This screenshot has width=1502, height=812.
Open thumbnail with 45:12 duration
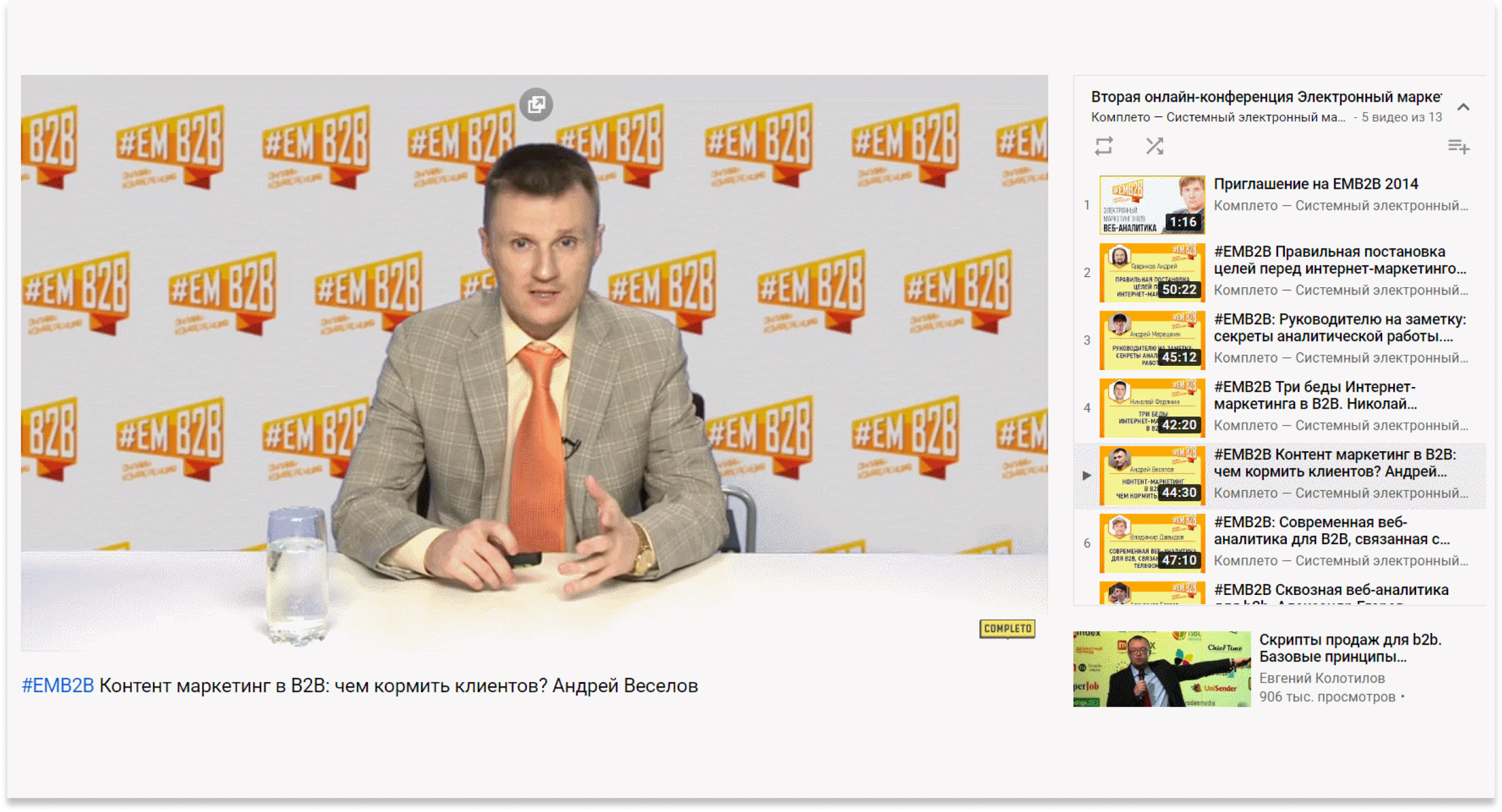[1152, 340]
